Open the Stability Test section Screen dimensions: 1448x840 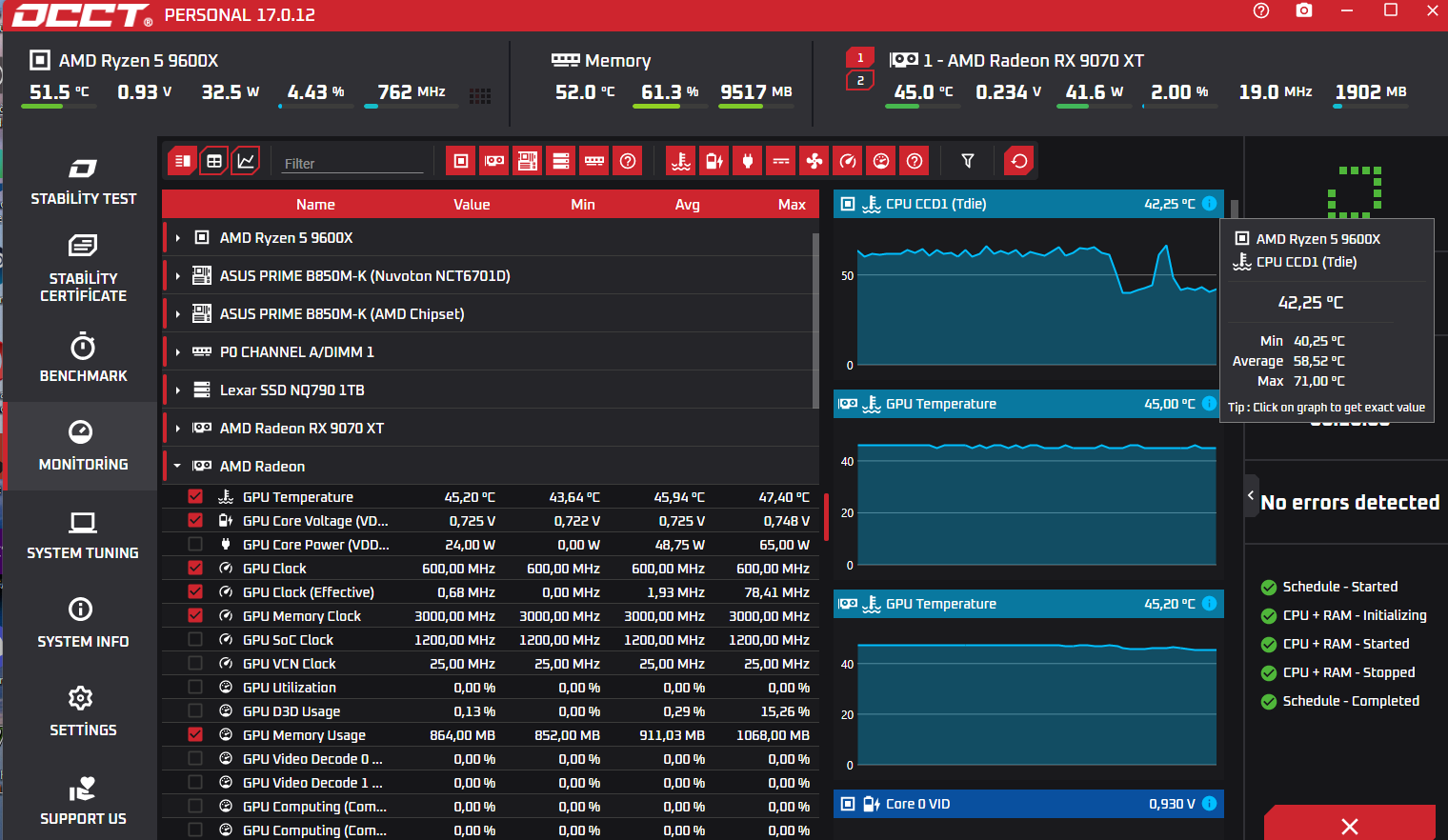tap(83, 181)
